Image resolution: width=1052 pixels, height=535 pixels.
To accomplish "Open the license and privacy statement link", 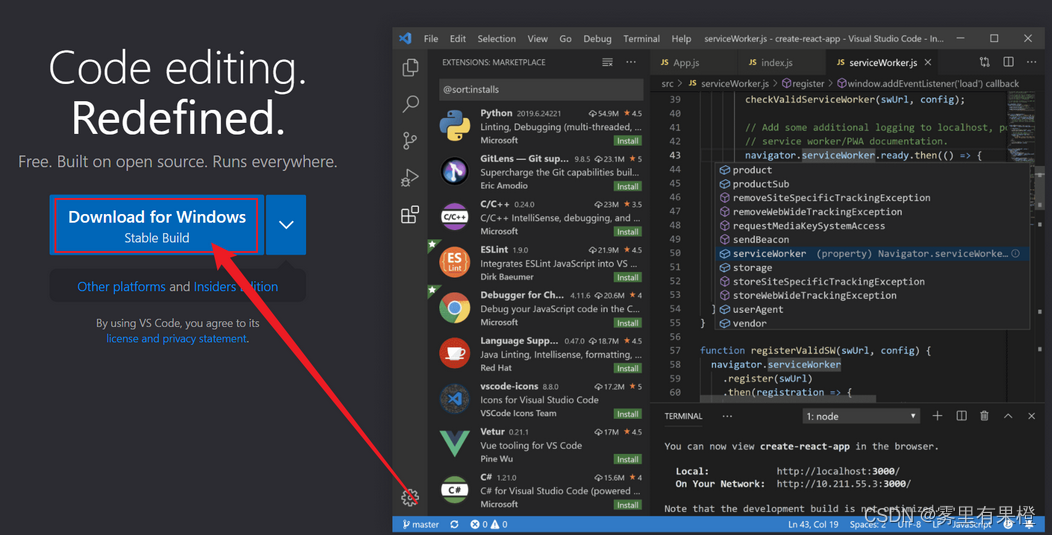I will pyautogui.click(x=176, y=338).
